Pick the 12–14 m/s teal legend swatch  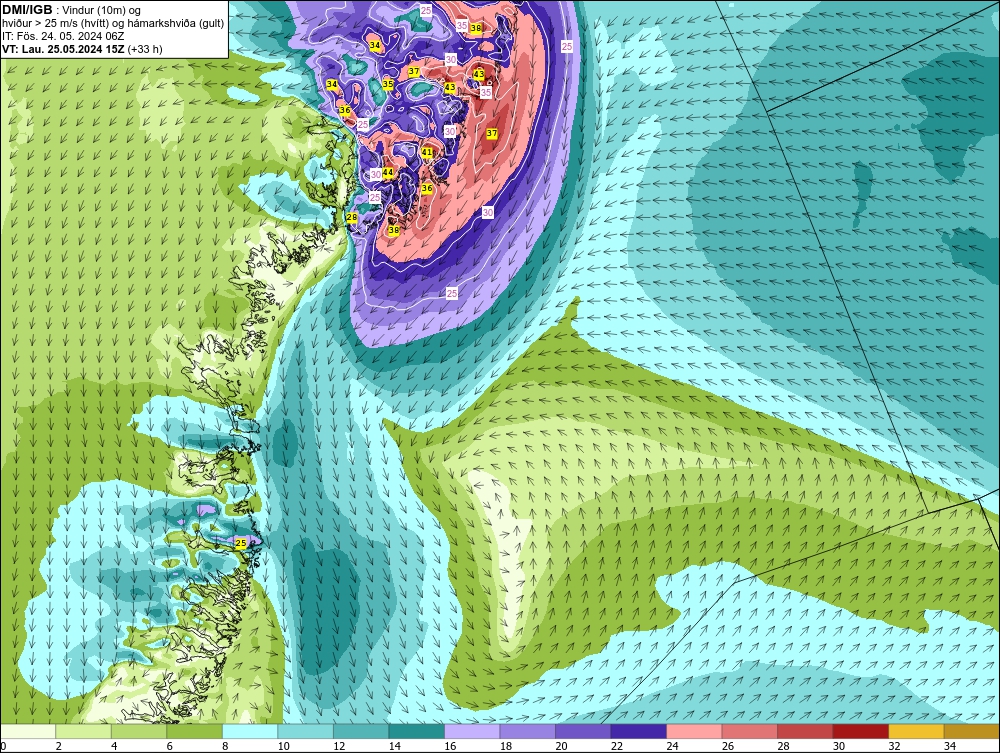pyautogui.click(x=361, y=731)
